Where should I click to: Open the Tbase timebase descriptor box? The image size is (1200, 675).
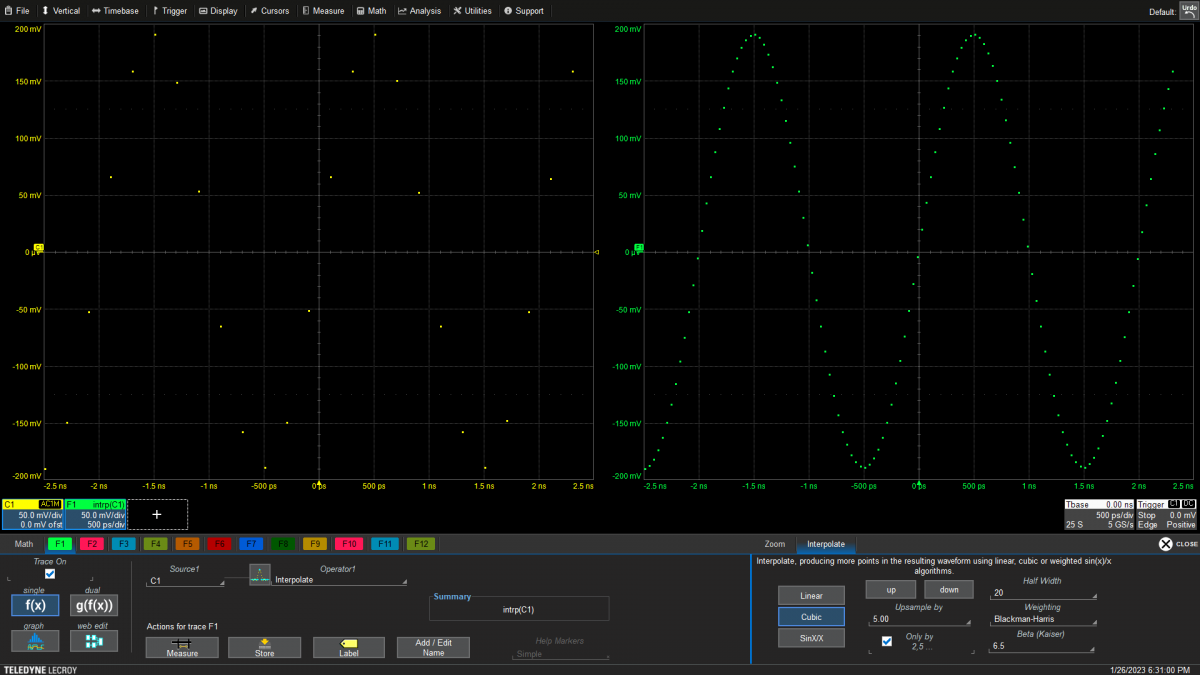point(1099,514)
